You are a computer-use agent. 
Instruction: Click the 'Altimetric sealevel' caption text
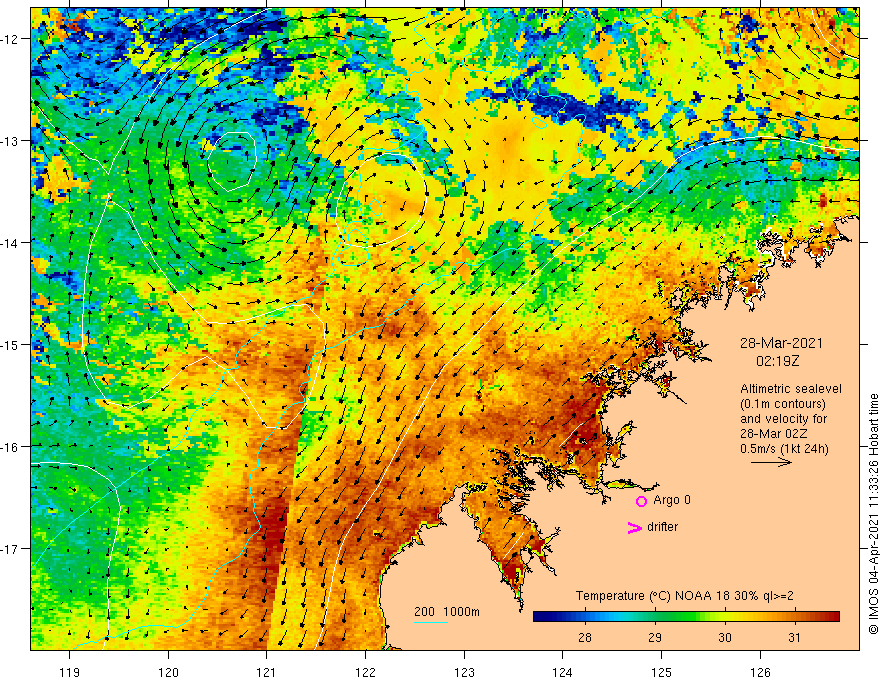[x=791, y=389]
